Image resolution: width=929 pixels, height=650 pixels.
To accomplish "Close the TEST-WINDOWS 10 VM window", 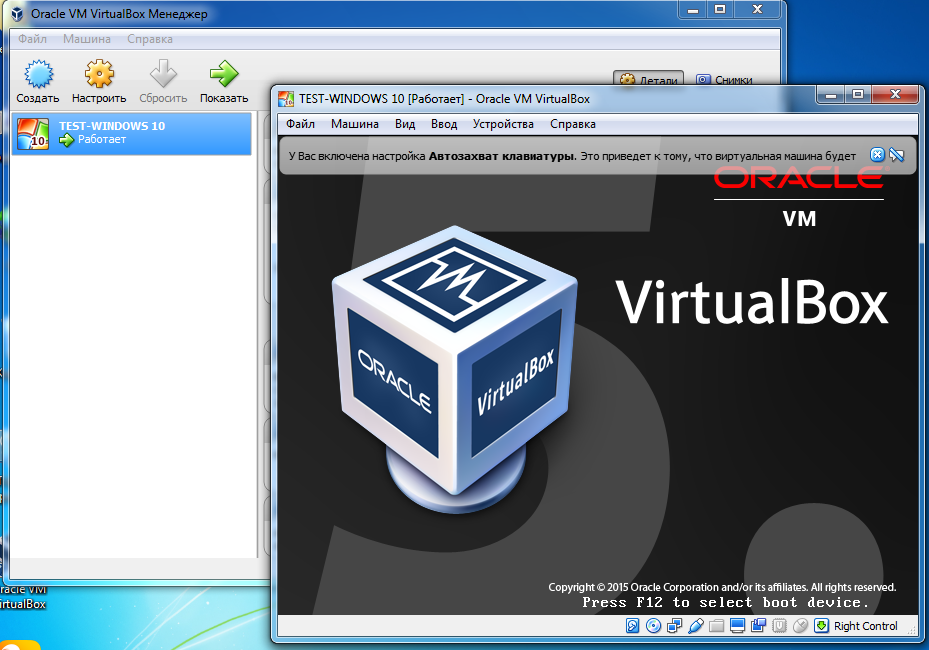I will click(x=895, y=95).
